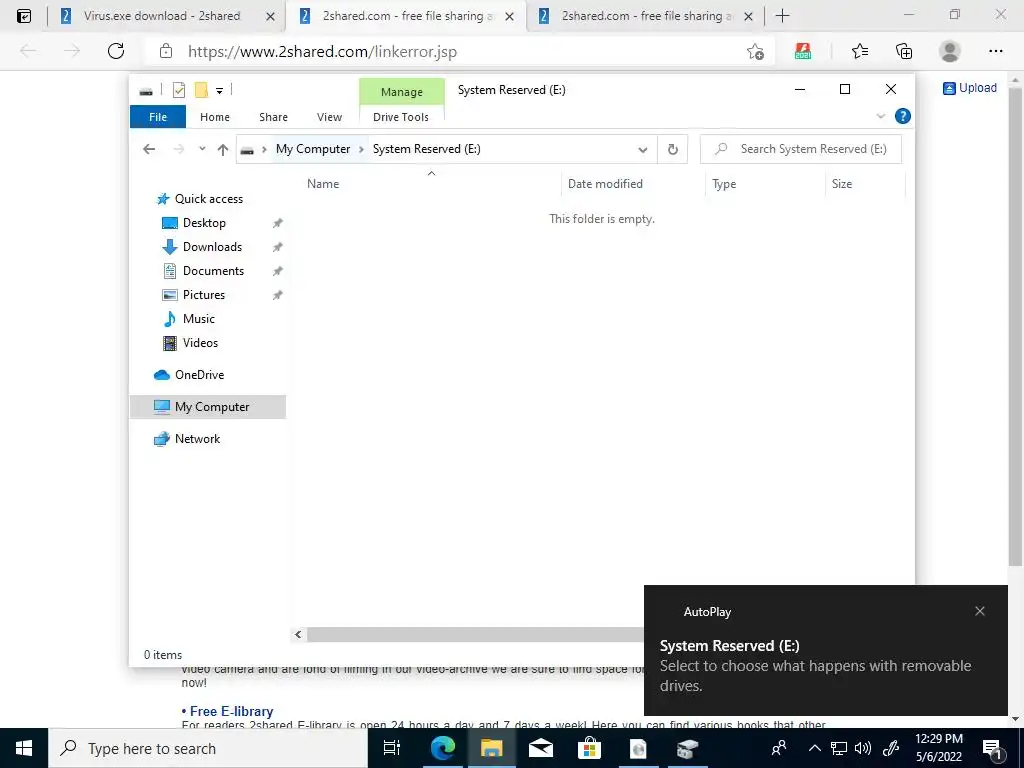The image size is (1024, 768).
Task: Click the AutoPlay System Reserved (E:) notification
Action: pyautogui.click(x=825, y=650)
